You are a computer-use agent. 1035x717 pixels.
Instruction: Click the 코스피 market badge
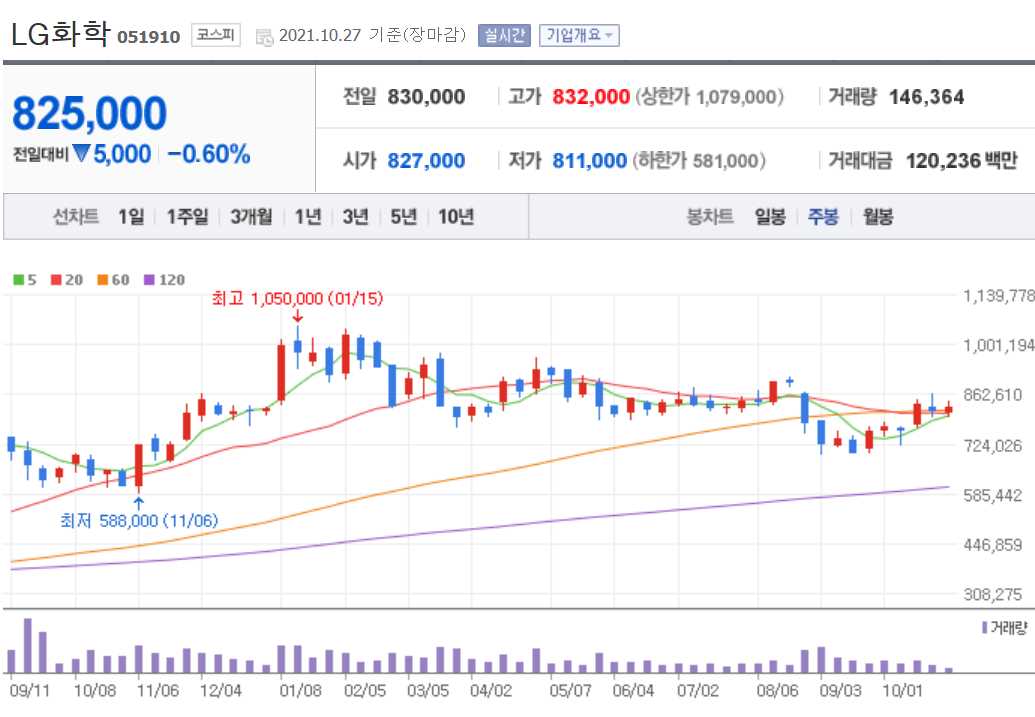tap(213, 33)
